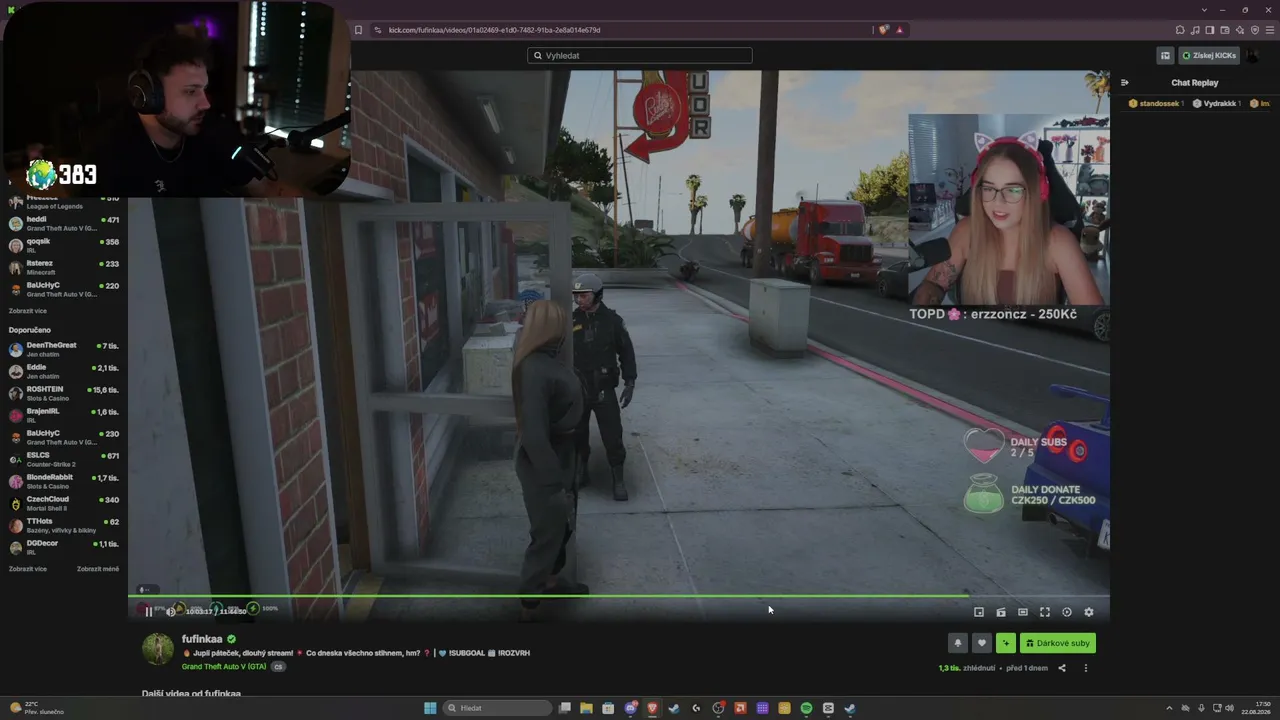Open Eddie channel in sidebar

click(x=64, y=371)
